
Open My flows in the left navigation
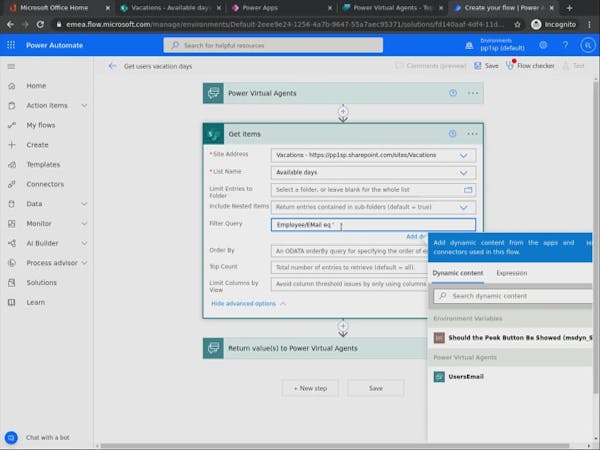click(x=41, y=125)
